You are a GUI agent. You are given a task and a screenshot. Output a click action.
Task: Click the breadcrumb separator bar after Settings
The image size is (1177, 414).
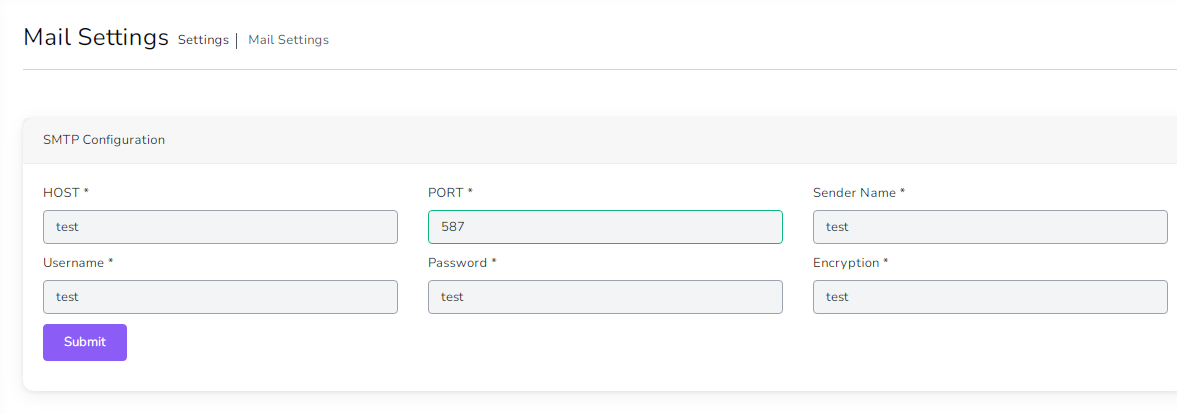pos(237,40)
